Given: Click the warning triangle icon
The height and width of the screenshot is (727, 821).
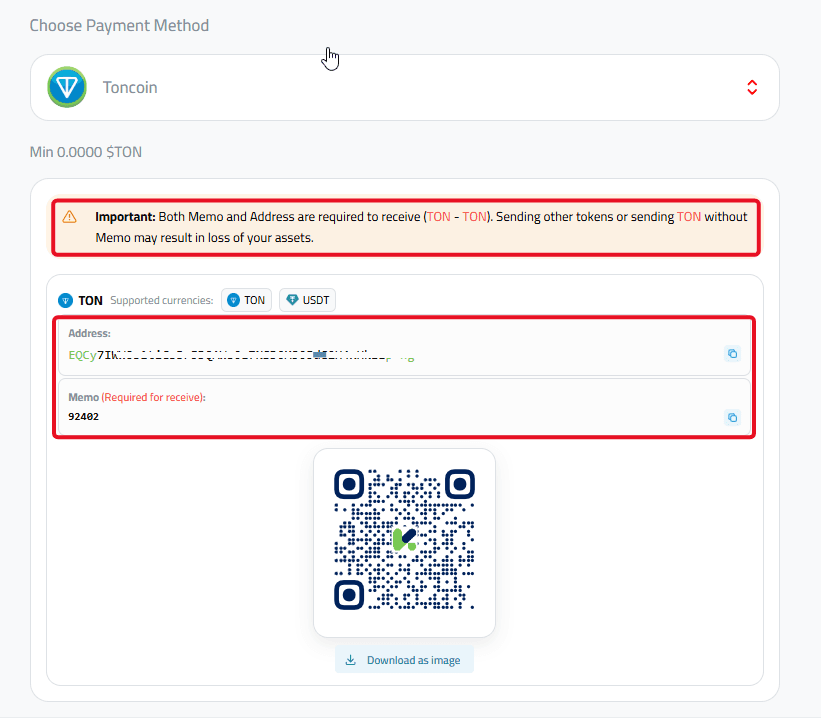Looking at the screenshot, I should 70,217.
